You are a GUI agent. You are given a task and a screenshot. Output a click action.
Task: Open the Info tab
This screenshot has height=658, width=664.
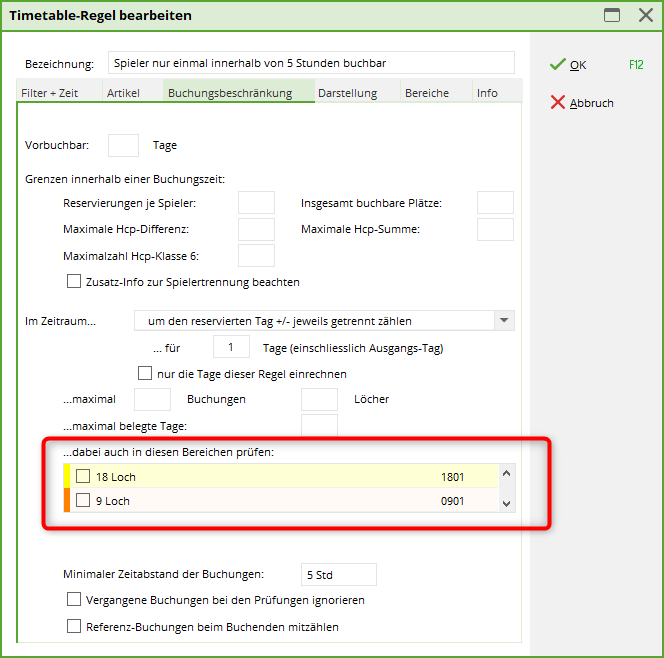487,93
